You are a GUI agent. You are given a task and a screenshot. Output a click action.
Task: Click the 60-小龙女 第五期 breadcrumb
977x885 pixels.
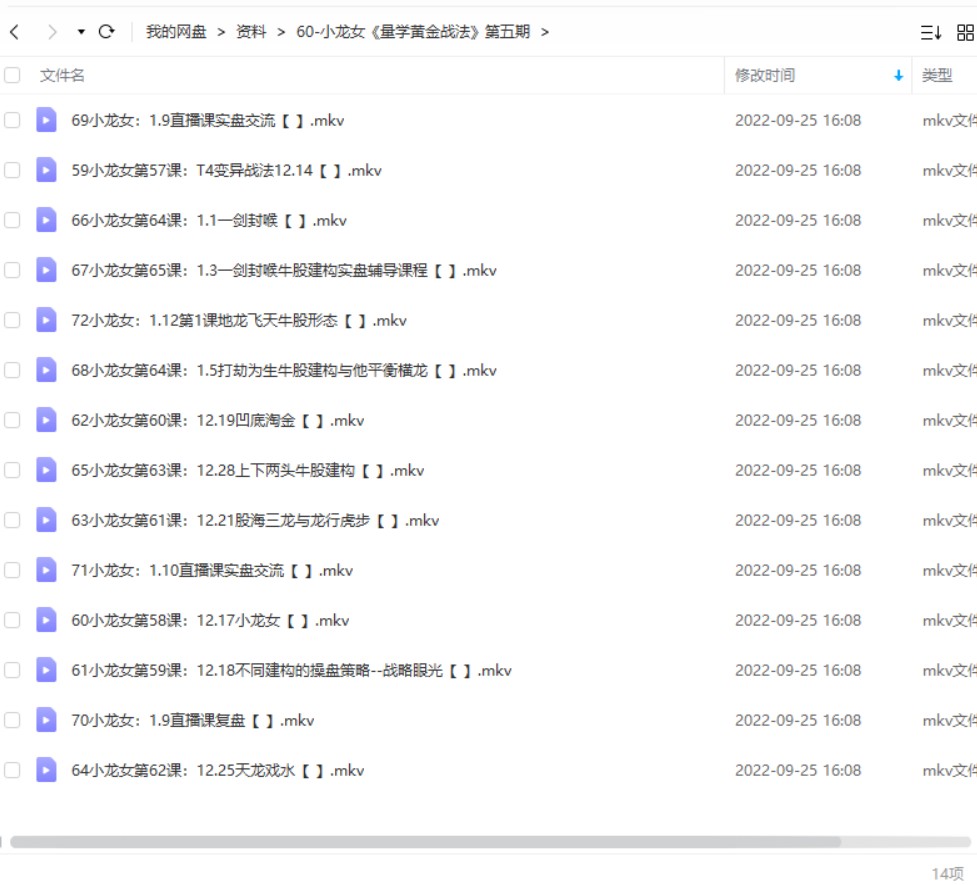413,31
